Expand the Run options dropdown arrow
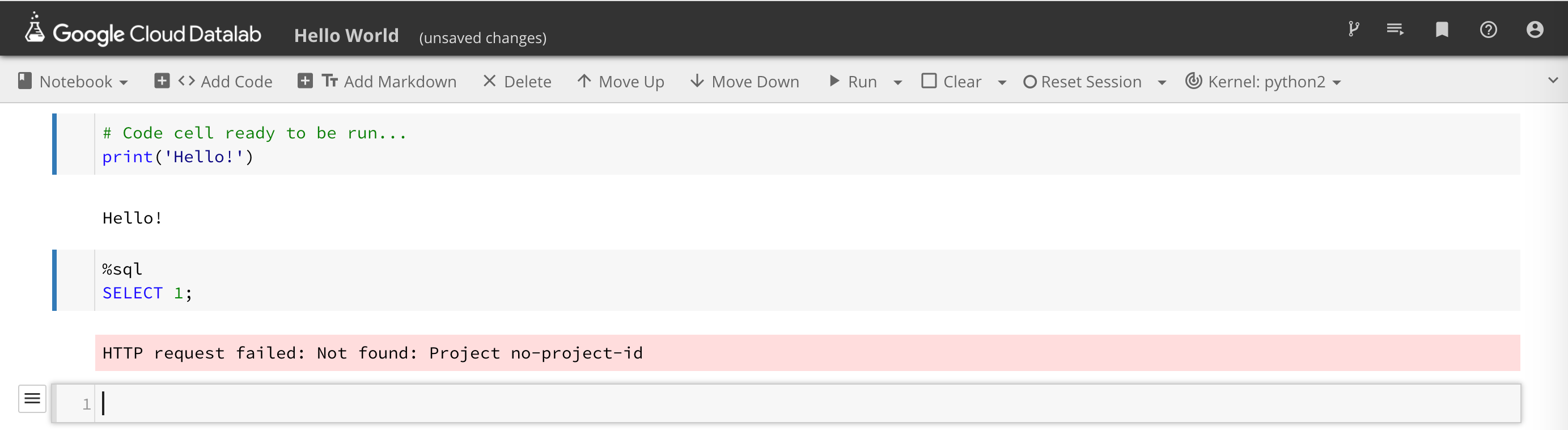1568x430 pixels. 897,83
